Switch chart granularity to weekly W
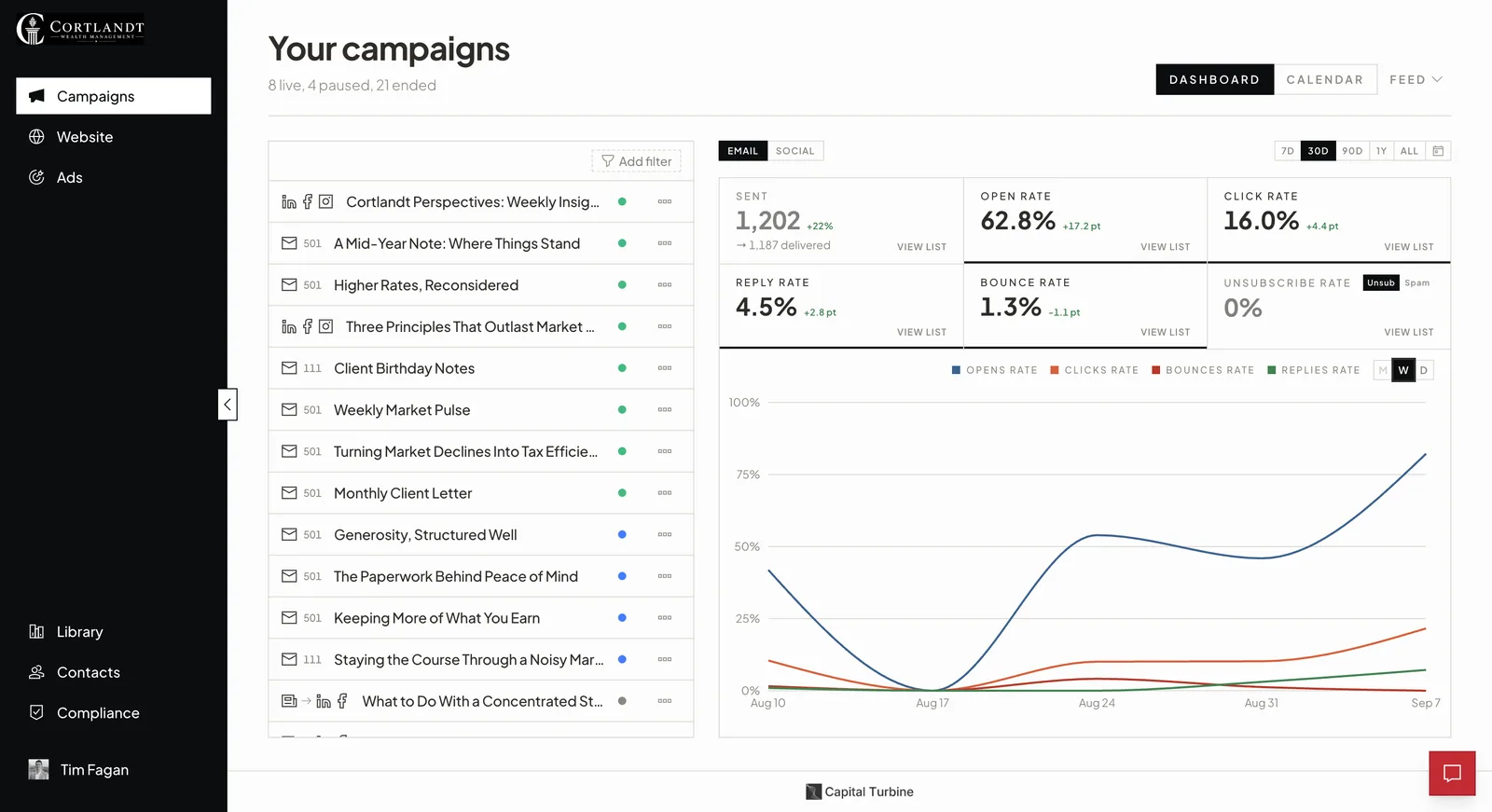1492x812 pixels. tap(1403, 370)
